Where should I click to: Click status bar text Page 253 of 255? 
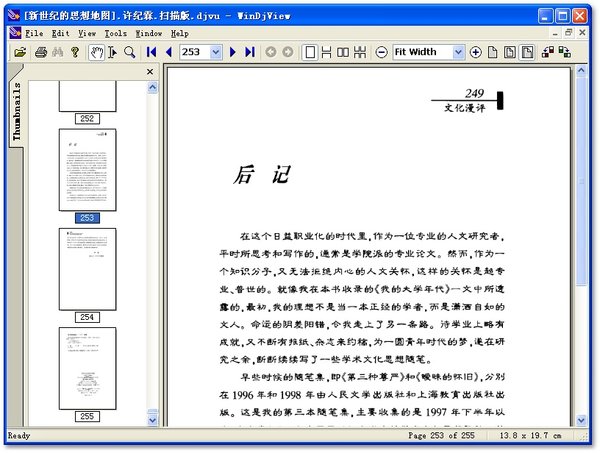[441, 435]
